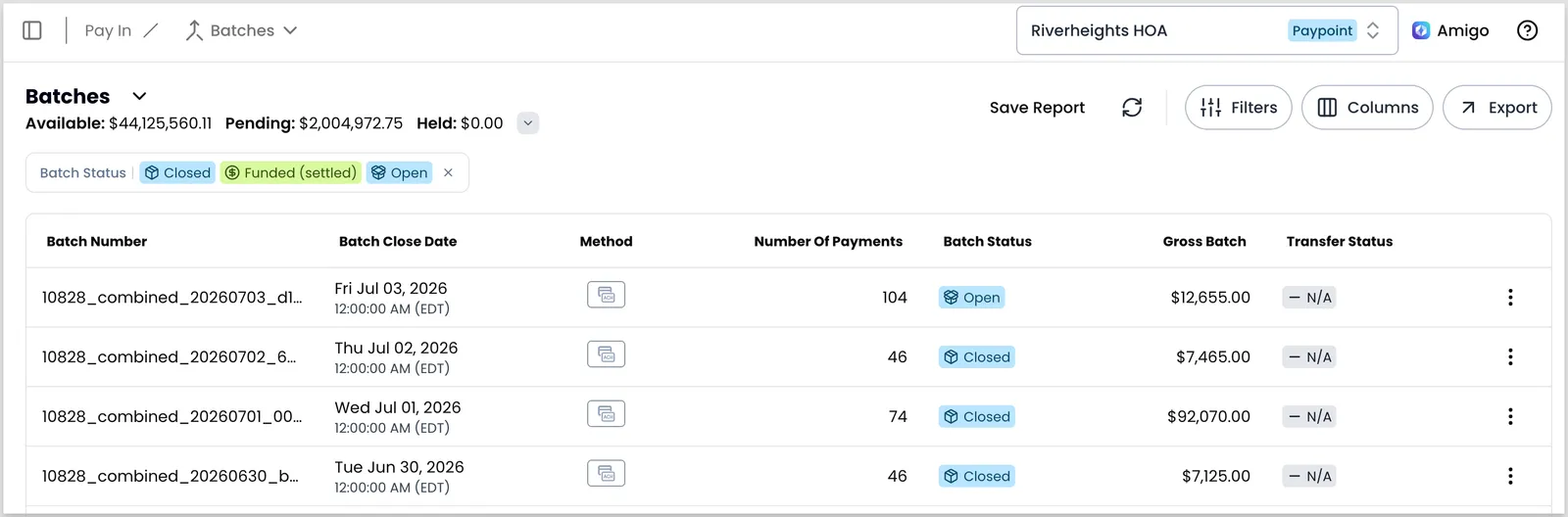Click the Tue Jun 30, 2026 date
Viewport: 1568px width, 517px height.
(399, 468)
